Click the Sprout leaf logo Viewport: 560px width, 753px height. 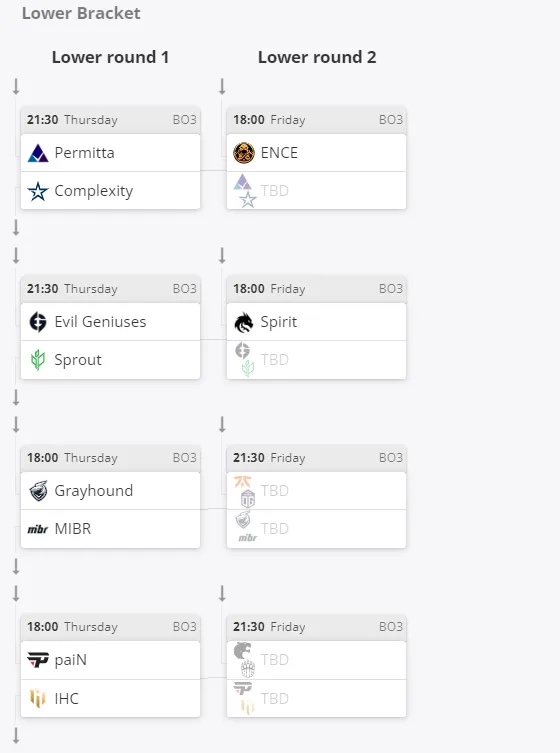point(38,360)
